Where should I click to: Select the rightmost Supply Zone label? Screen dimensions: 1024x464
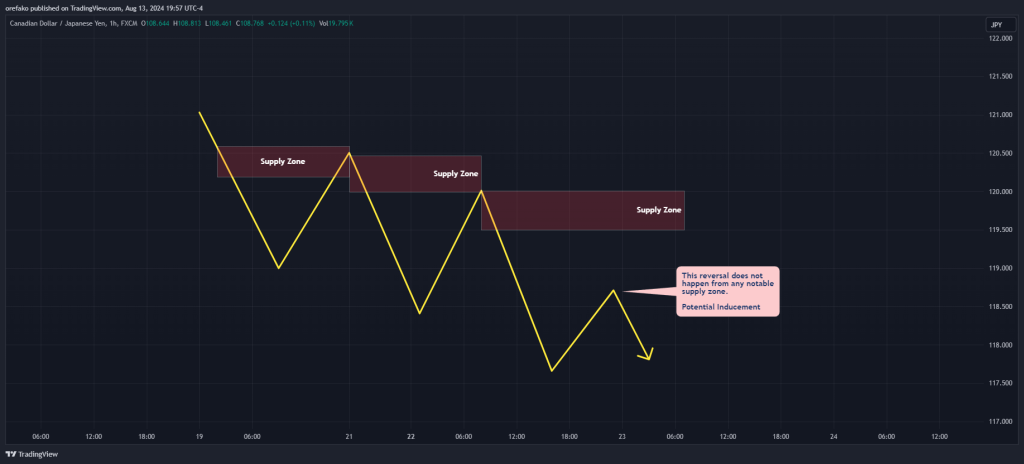pos(659,210)
